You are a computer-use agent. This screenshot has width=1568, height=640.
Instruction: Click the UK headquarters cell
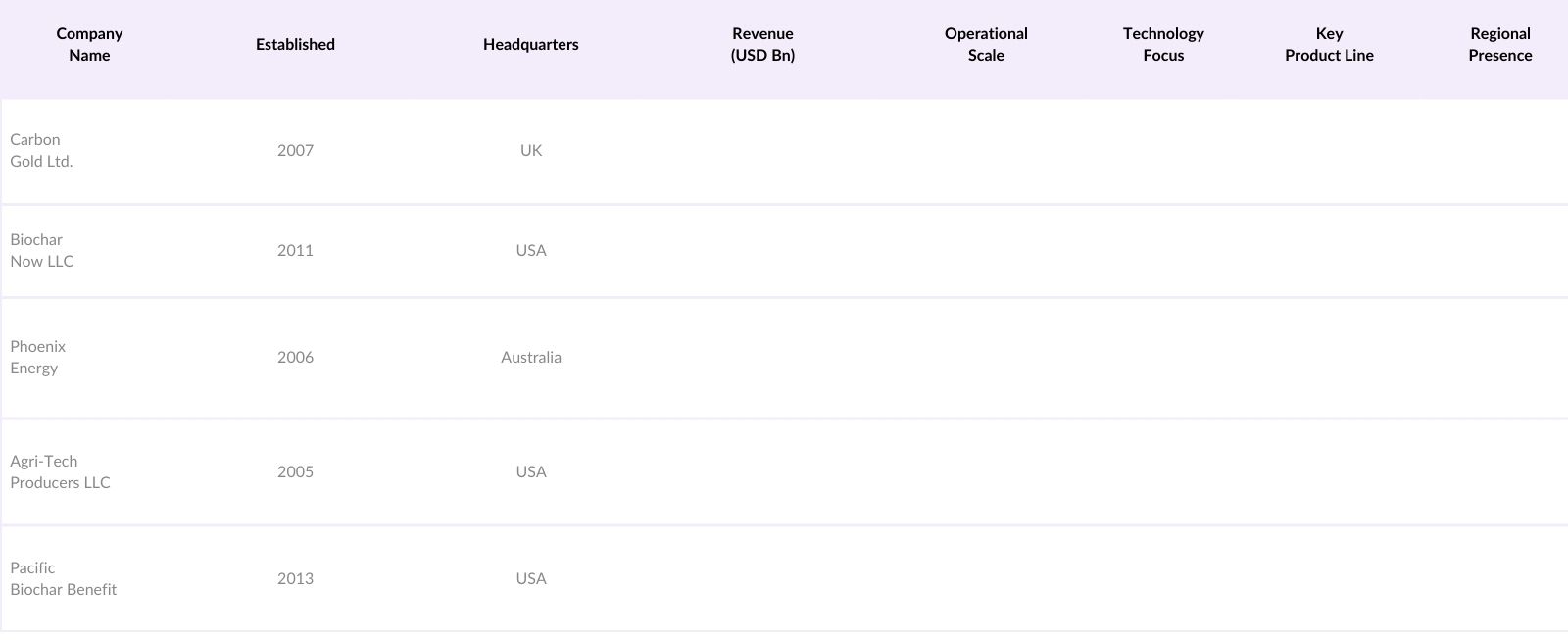click(531, 151)
